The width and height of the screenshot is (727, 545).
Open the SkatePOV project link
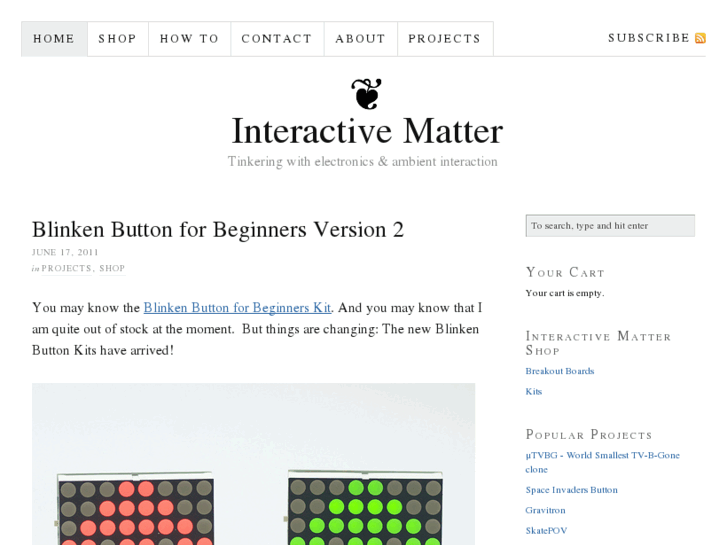(546, 531)
